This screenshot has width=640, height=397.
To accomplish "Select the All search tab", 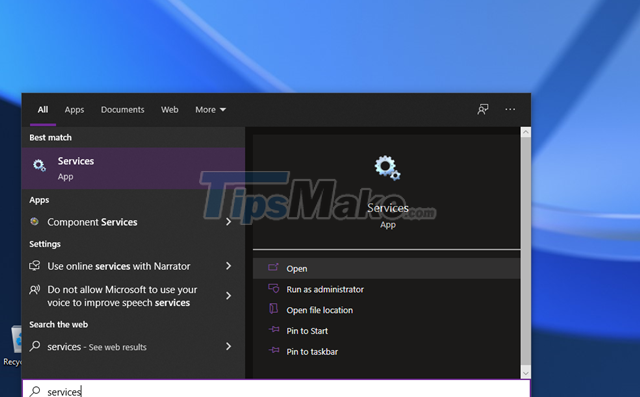I will (43, 110).
